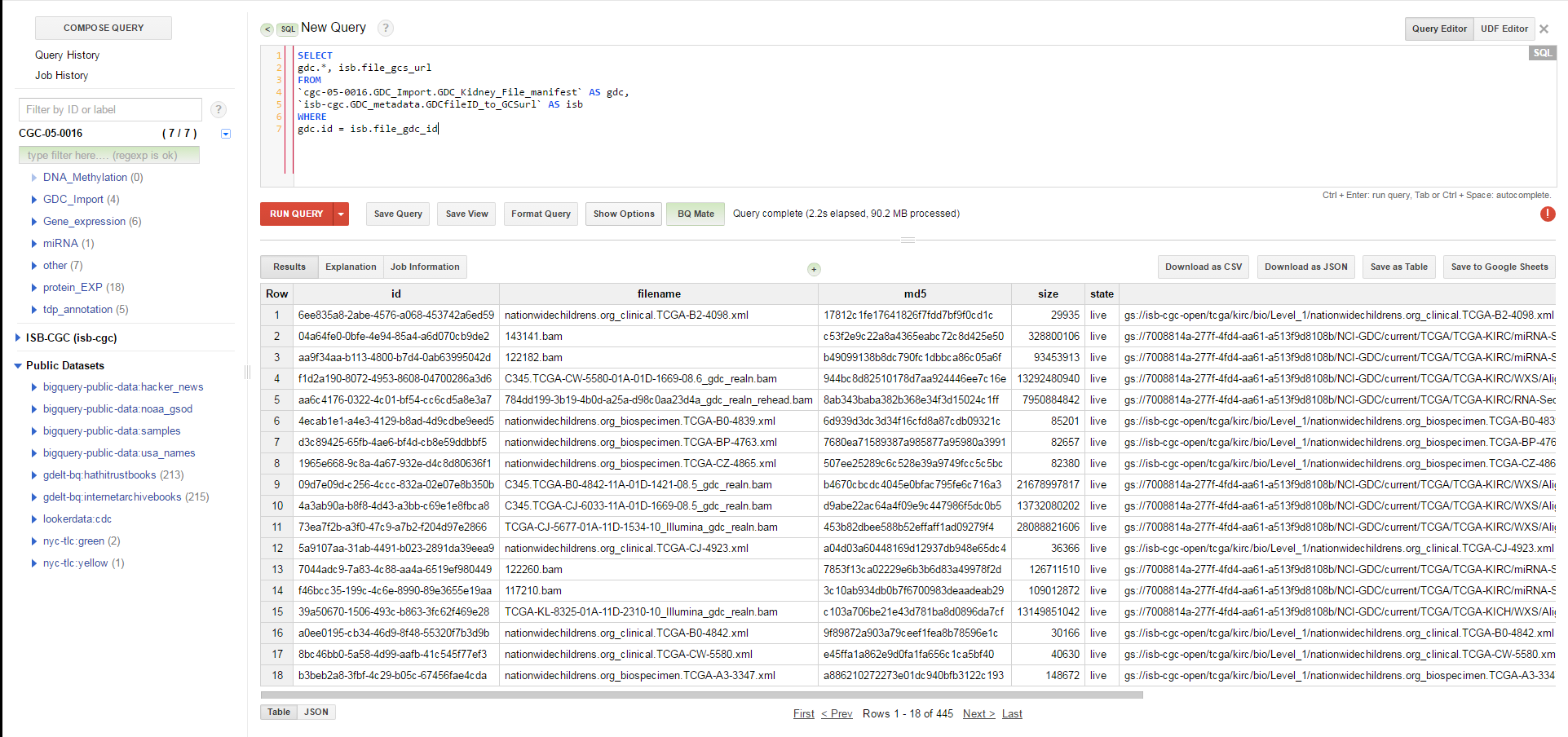Expand the tdp_annotation dataset

tap(33, 310)
